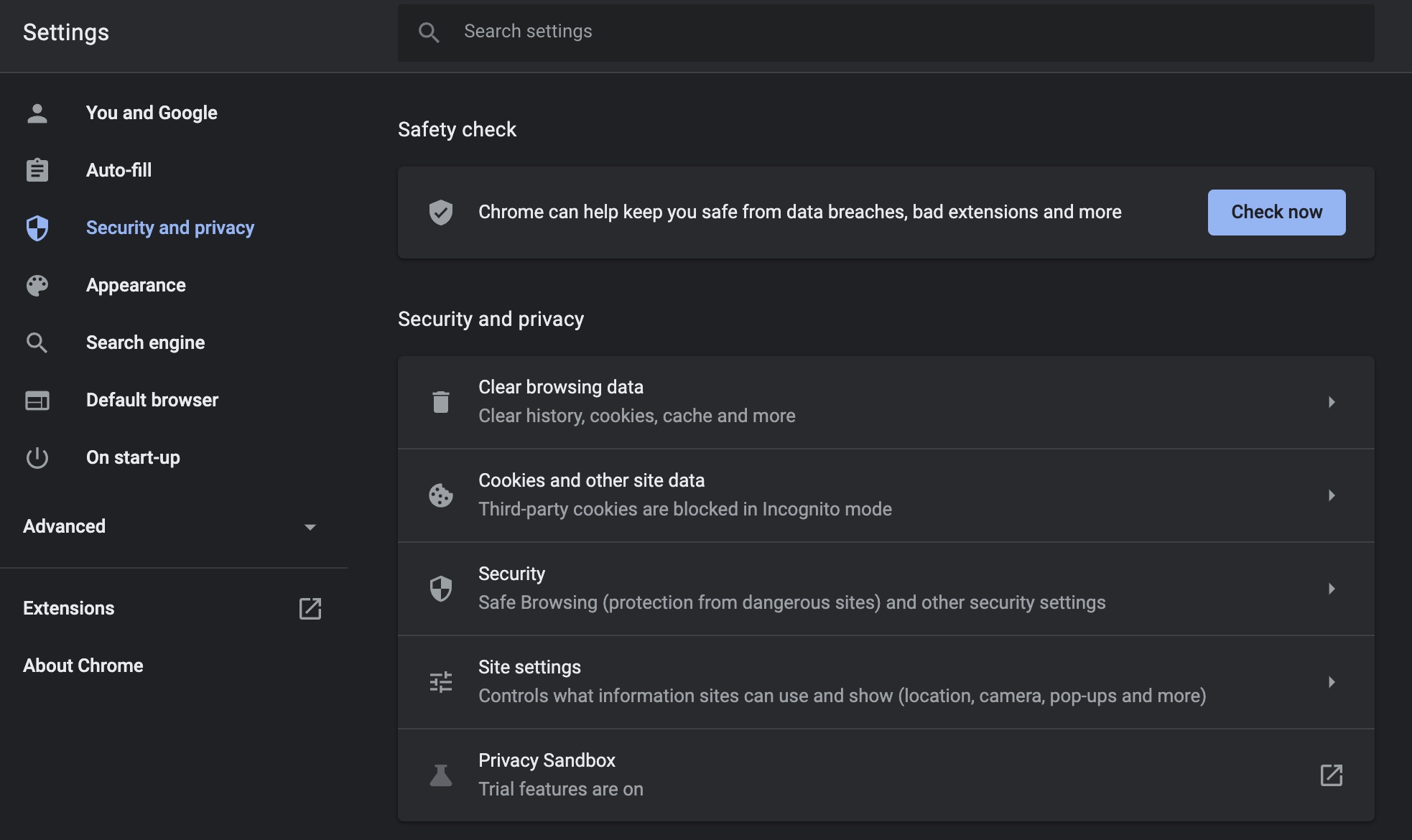Screen dimensions: 1412x840
Task: Open Privacy Sandbox title
Action: click(547, 760)
